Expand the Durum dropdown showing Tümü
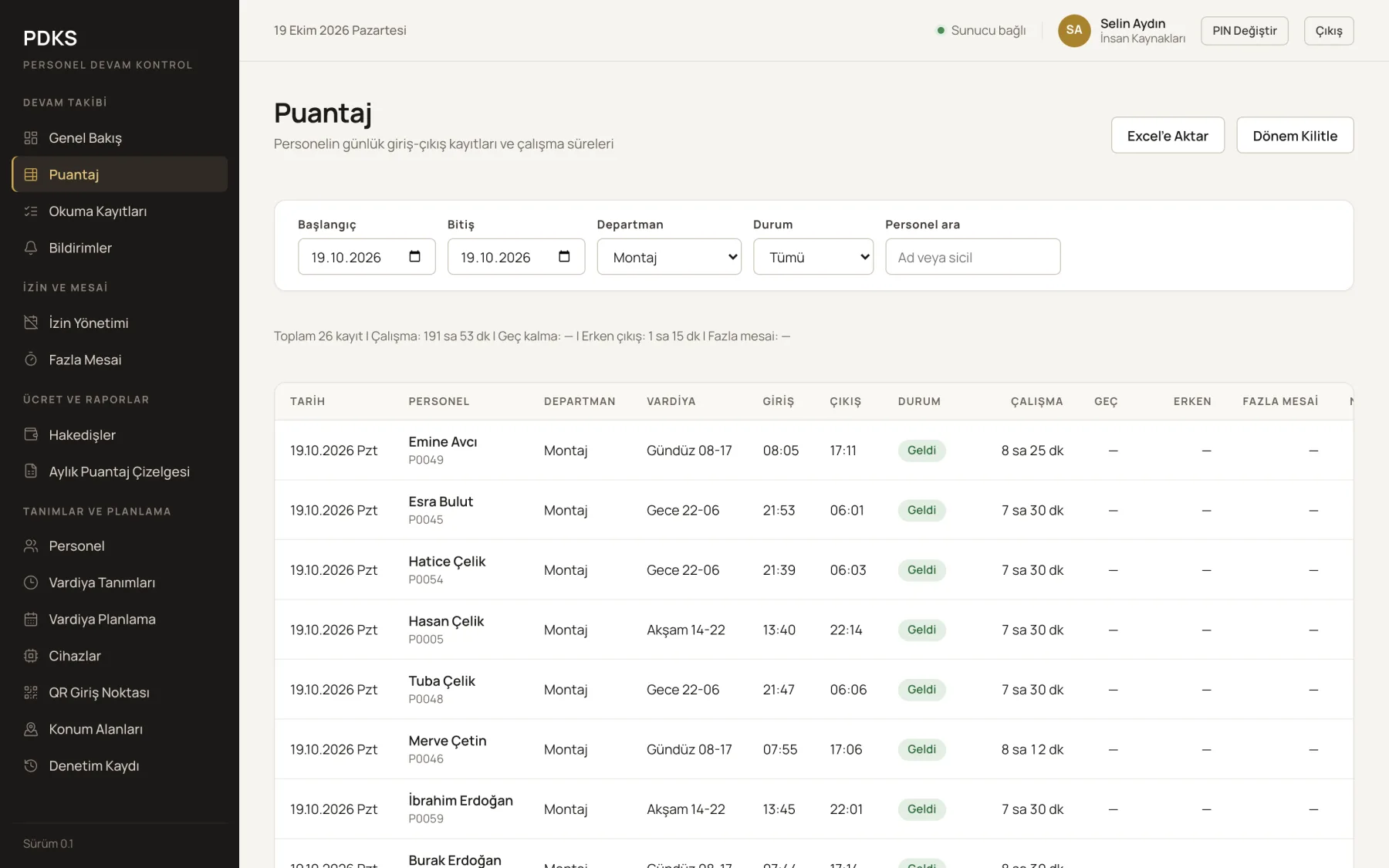Viewport: 1389px width, 868px height. pos(813,257)
